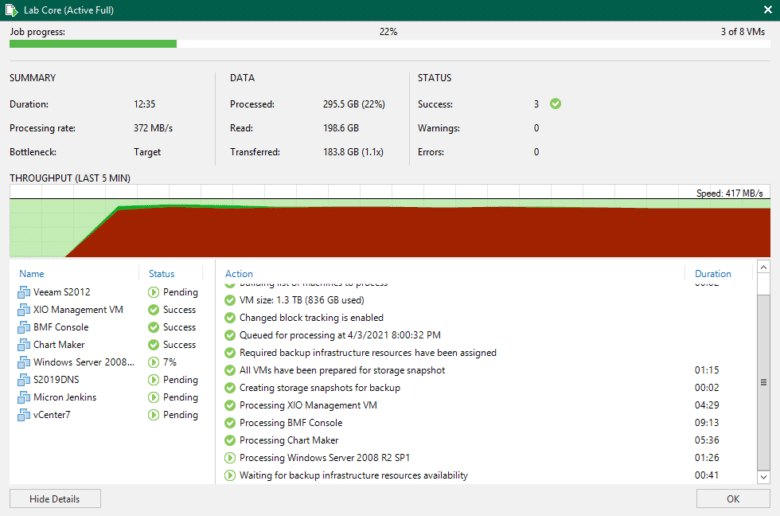Click the action log scrollbar thumb
The image size is (780, 516).
[764, 382]
